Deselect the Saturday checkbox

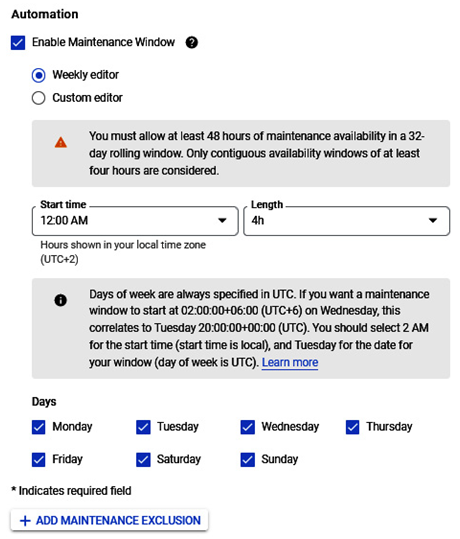[x=143, y=460]
